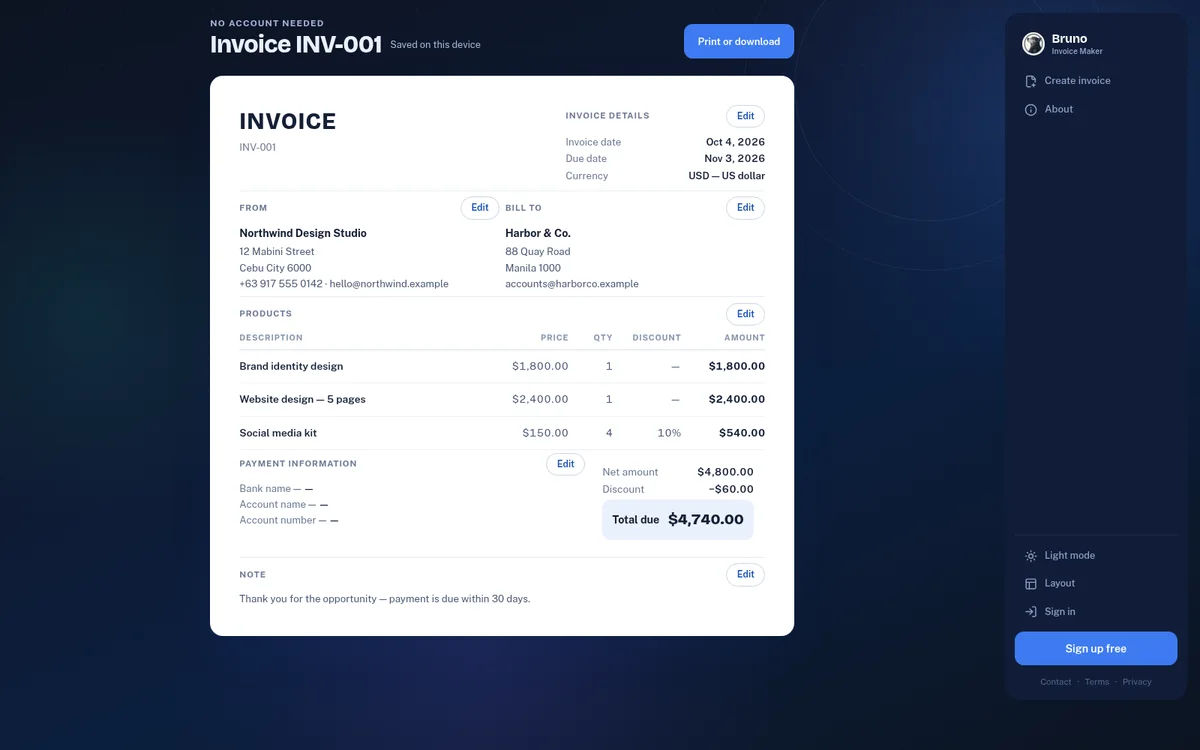Click the 10% discount cell
This screenshot has width=1200, height=750.
click(669, 433)
